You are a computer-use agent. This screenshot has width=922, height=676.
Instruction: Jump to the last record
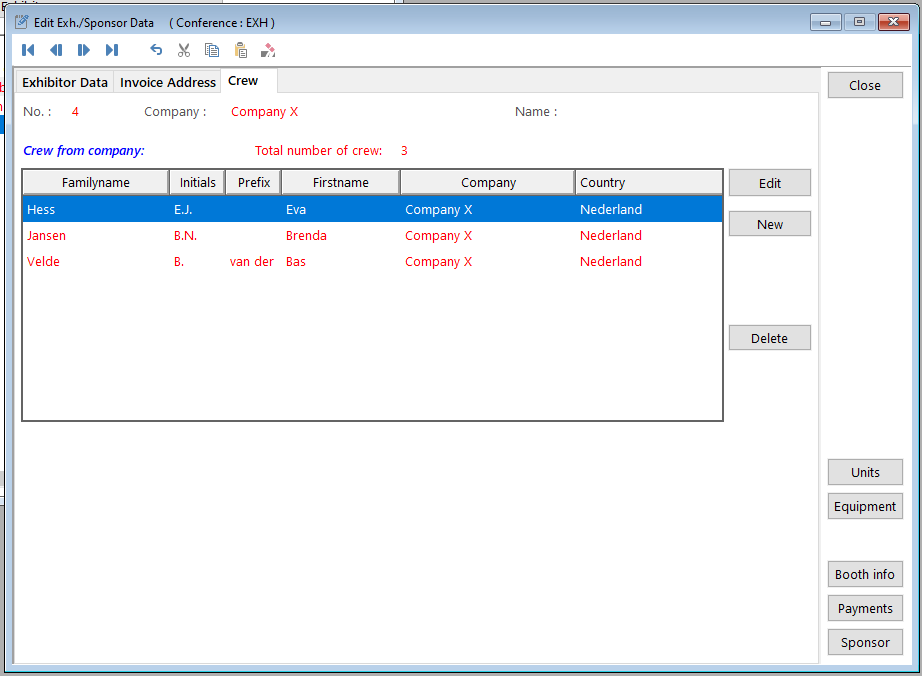[x=112, y=50]
